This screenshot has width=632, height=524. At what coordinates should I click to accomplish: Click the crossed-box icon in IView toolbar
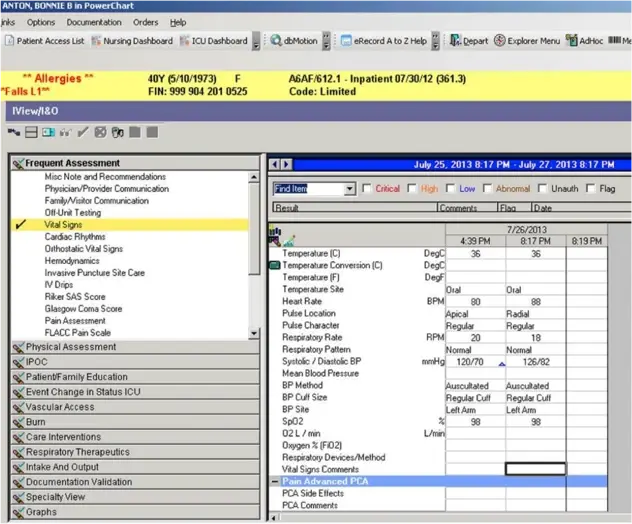[100, 132]
